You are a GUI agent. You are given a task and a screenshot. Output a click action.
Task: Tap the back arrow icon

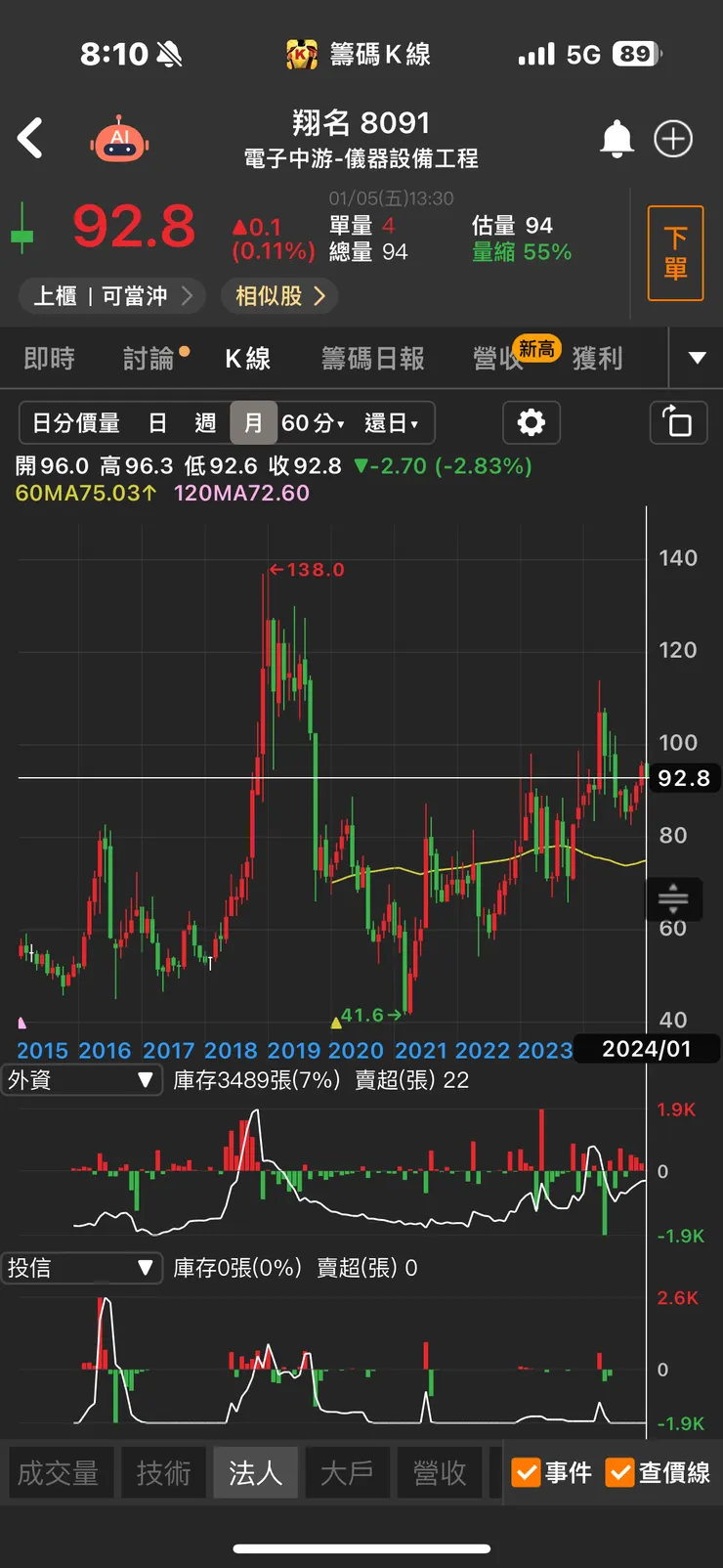[30, 138]
